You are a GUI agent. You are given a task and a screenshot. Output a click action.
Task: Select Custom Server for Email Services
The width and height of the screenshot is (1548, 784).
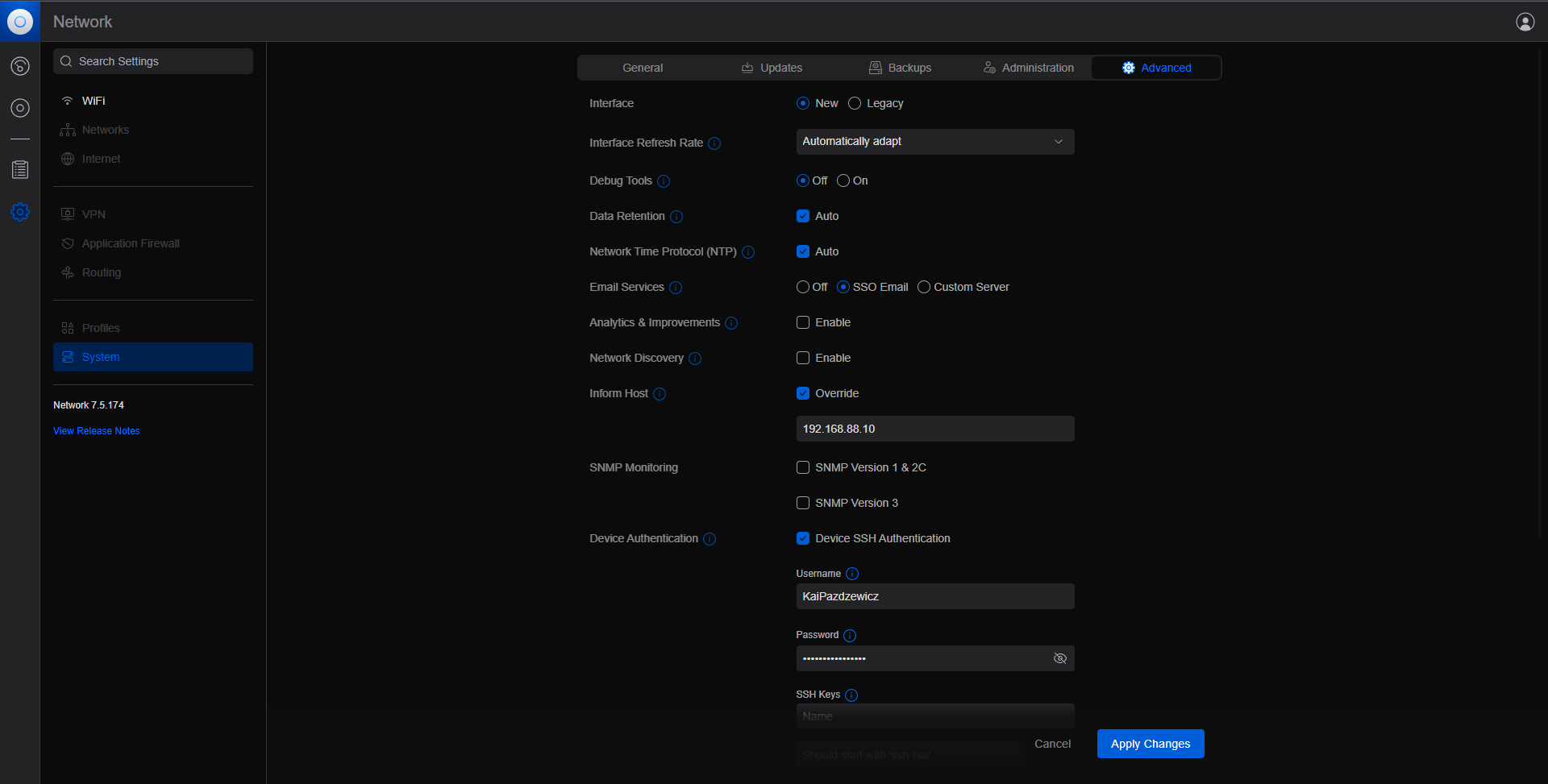[924, 287]
